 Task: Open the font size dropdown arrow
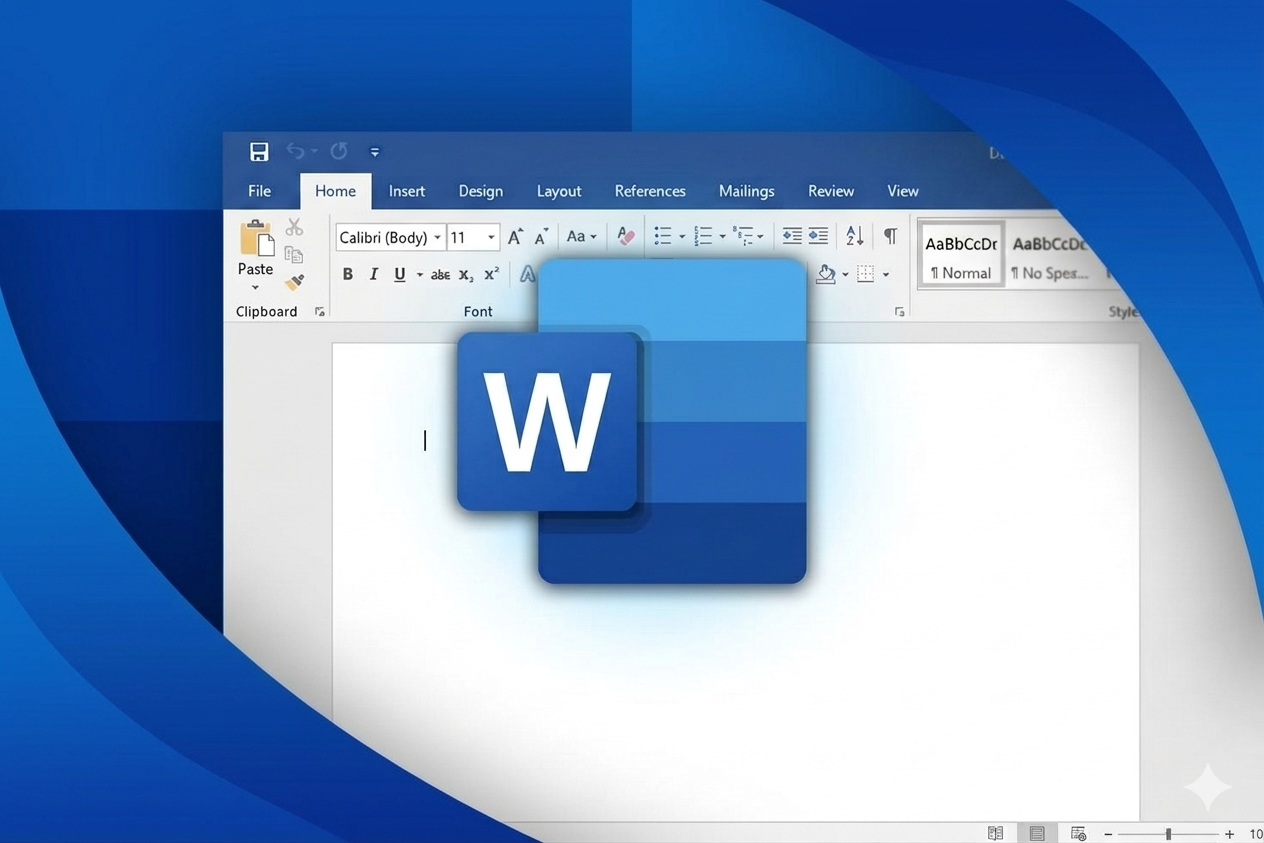pyautogui.click(x=491, y=238)
